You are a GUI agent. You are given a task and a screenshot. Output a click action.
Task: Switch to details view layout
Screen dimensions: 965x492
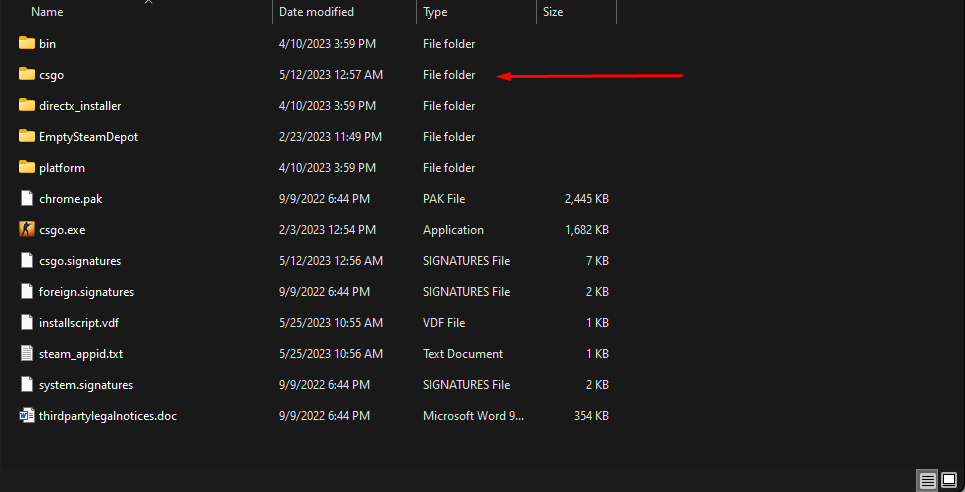[928, 481]
